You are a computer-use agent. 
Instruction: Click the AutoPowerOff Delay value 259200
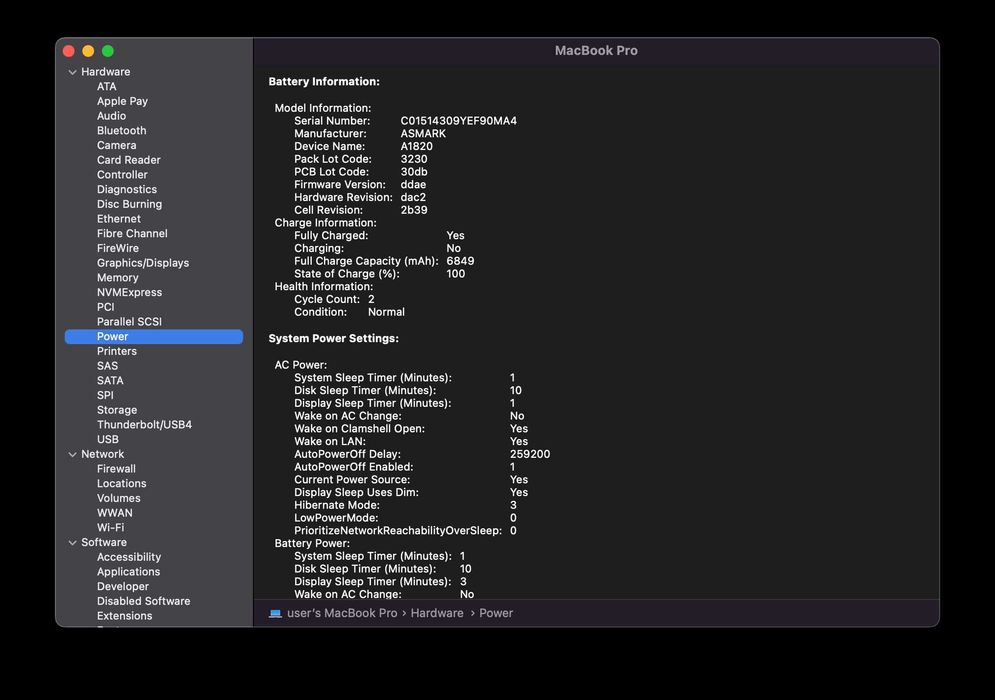pyautogui.click(x=530, y=454)
